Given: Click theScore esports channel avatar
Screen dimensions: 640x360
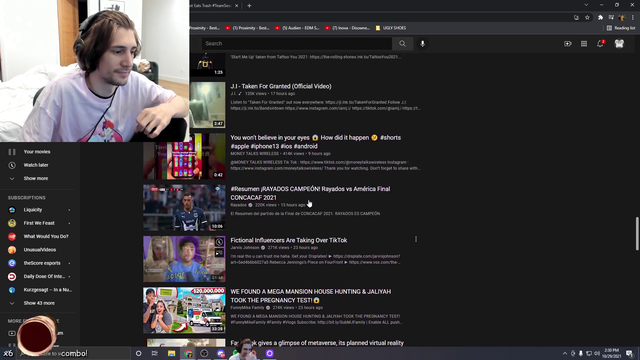Looking at the screenshot, I should pos(12,263).
